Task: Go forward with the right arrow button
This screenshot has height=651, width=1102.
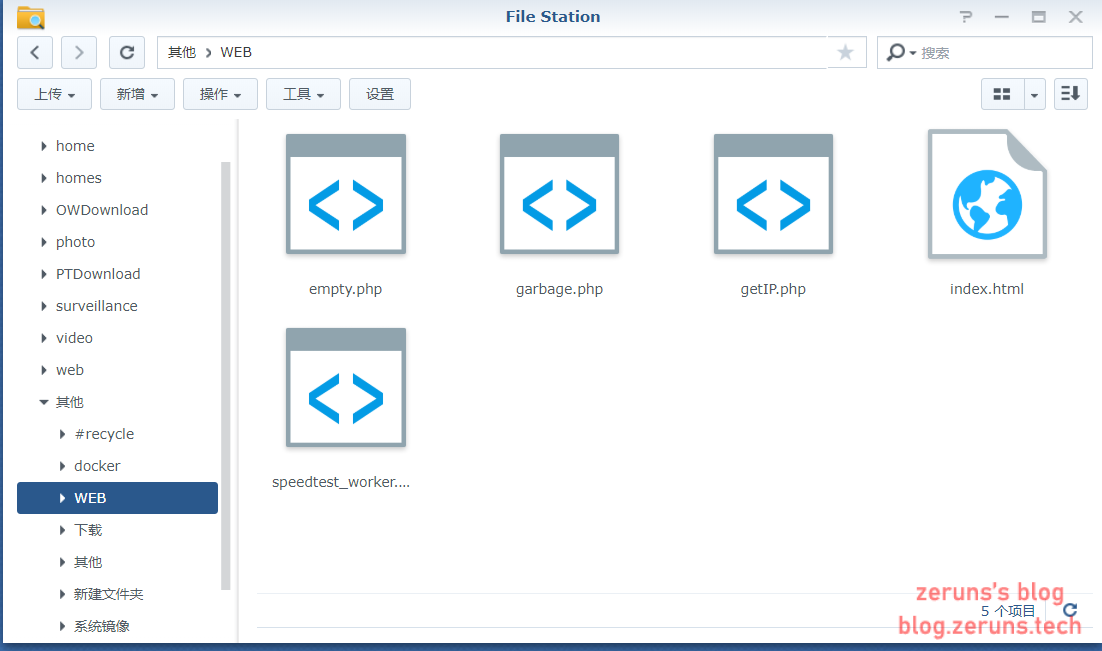Action: 79,53
